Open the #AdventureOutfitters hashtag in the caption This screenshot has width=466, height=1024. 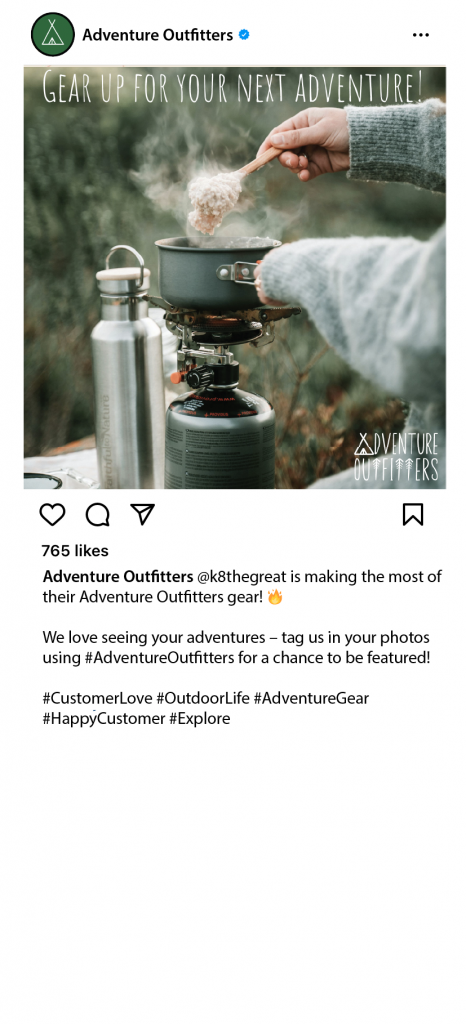pos(159,658)
